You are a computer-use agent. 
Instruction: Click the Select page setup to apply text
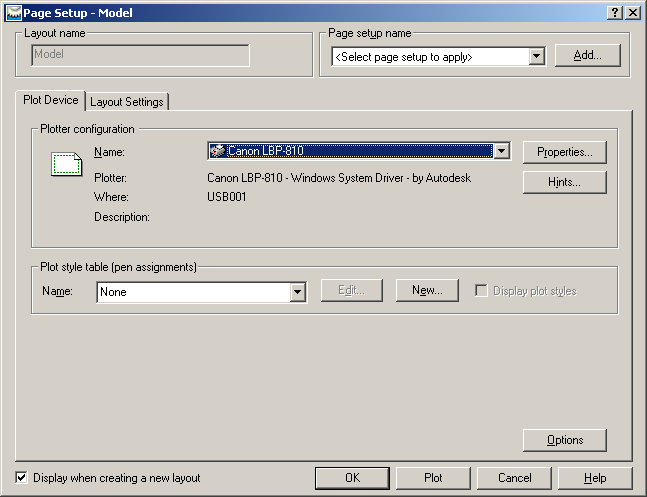pos(404,57)
